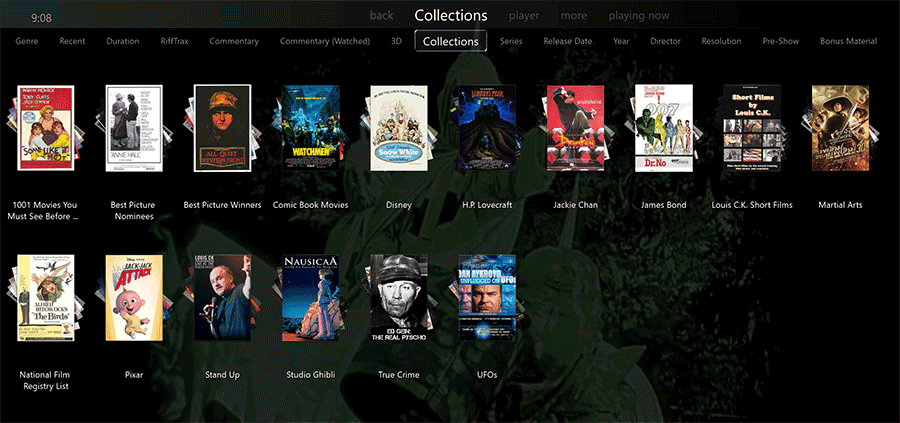Select the Year tab
The width and height of the screenshot is (900, 423).
621,41
